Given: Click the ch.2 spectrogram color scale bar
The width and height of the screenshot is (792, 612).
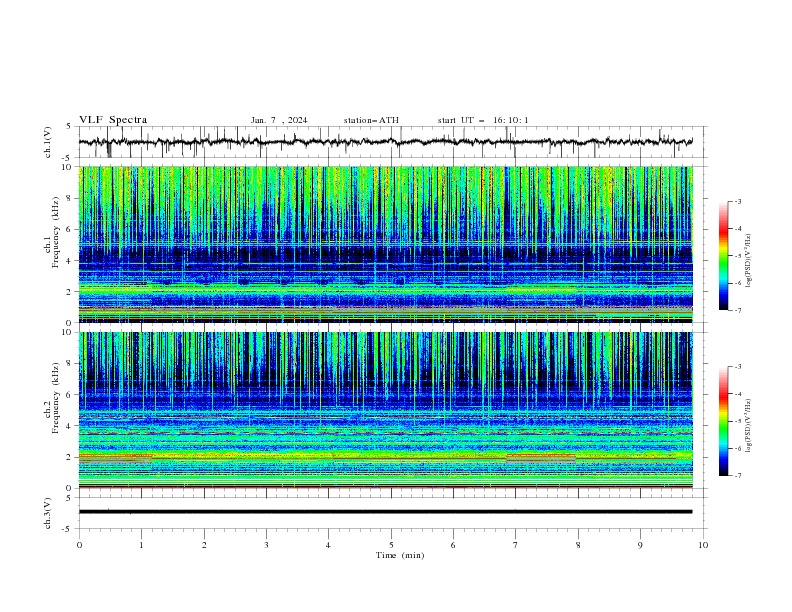Looking at the screenshot, I should click(x=723, y=421).
